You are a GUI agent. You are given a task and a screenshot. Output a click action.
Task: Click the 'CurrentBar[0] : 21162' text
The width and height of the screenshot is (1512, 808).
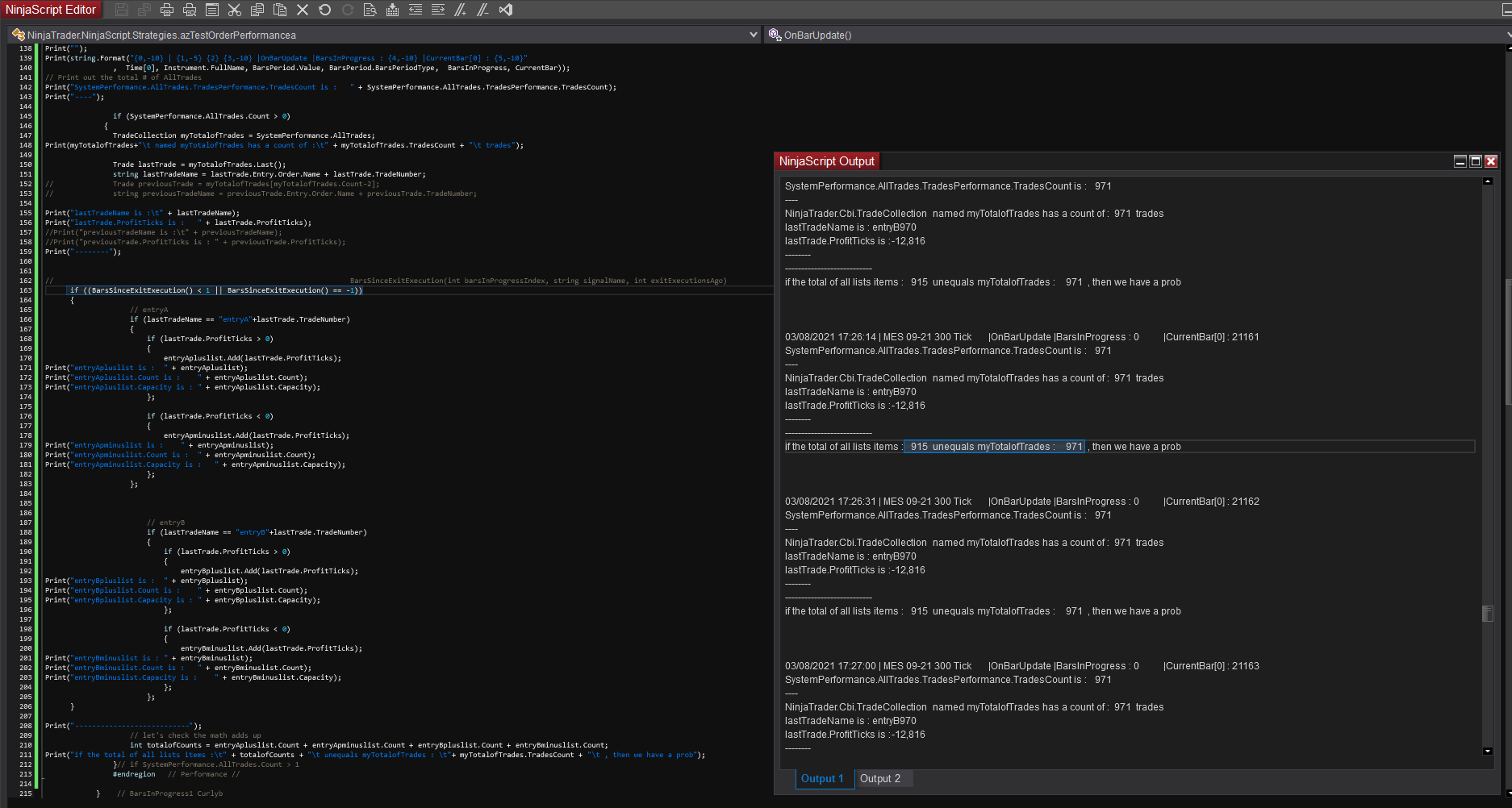1212,502
